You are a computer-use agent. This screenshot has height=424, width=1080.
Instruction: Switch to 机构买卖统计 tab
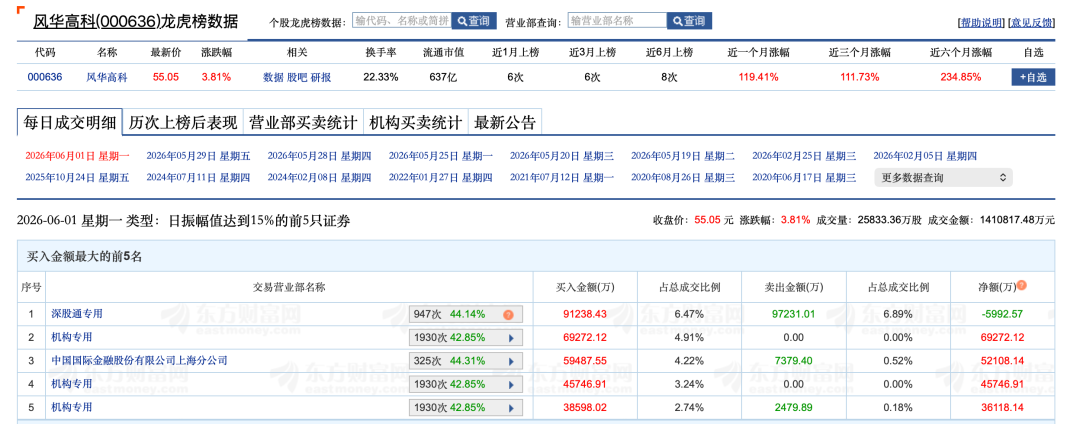415,123
